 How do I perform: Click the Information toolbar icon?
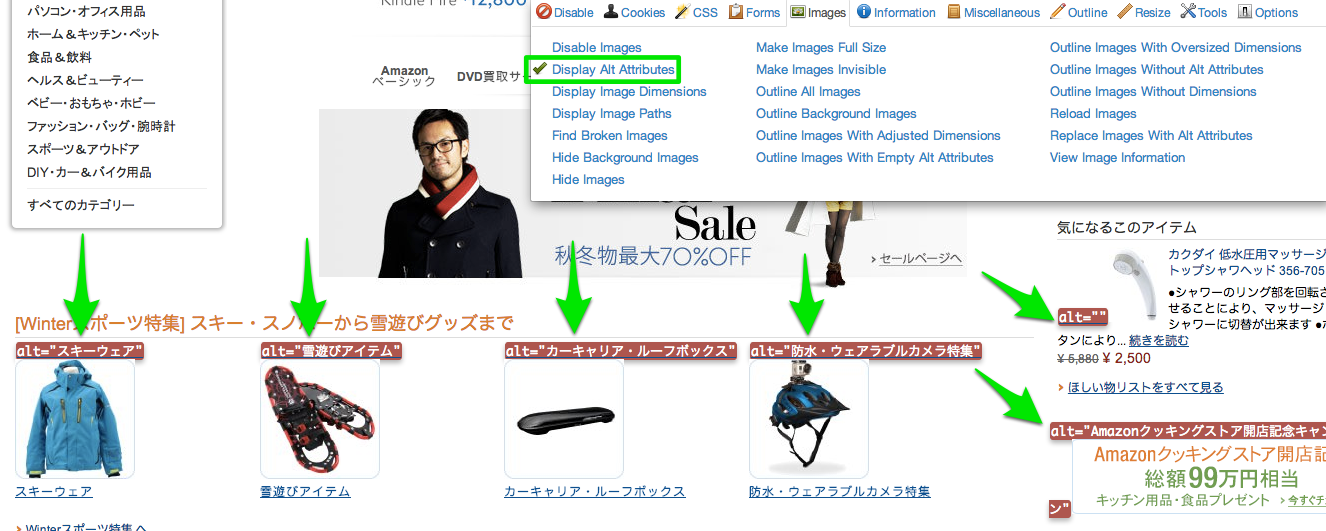pyautogui.click(x=864, y=12)
